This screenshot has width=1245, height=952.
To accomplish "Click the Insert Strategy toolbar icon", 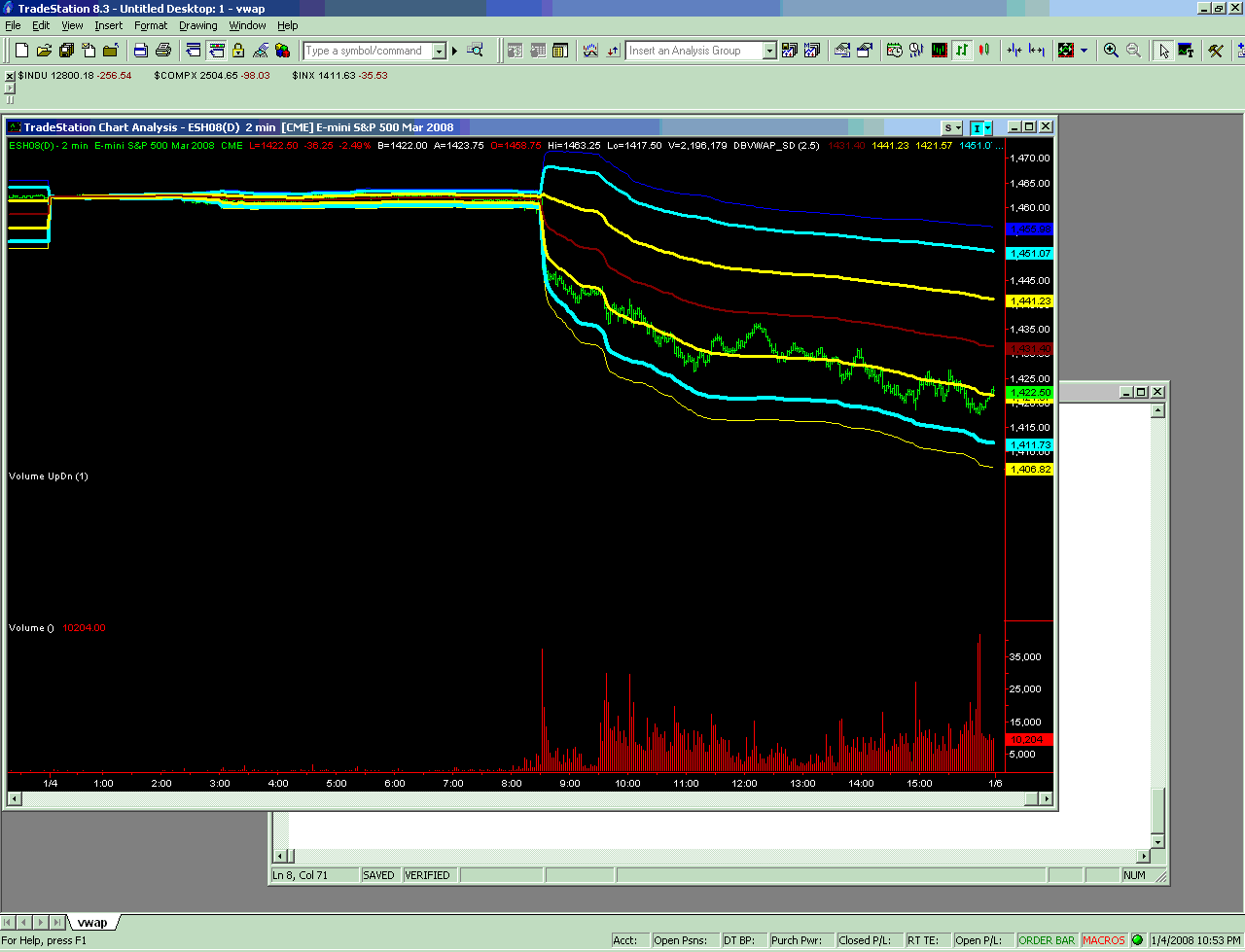I will click(x=613, y=51).
